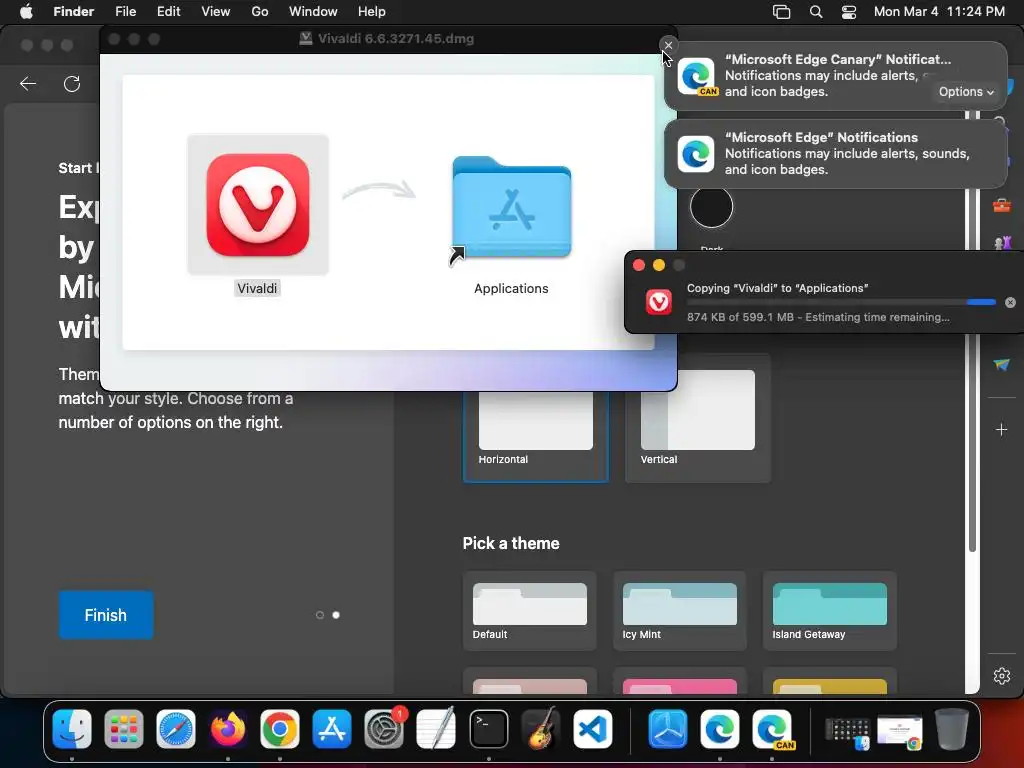Open the Microsoft Edge Canary notification banner
This screenshot has height=768, width=1024.
(835, 76)
